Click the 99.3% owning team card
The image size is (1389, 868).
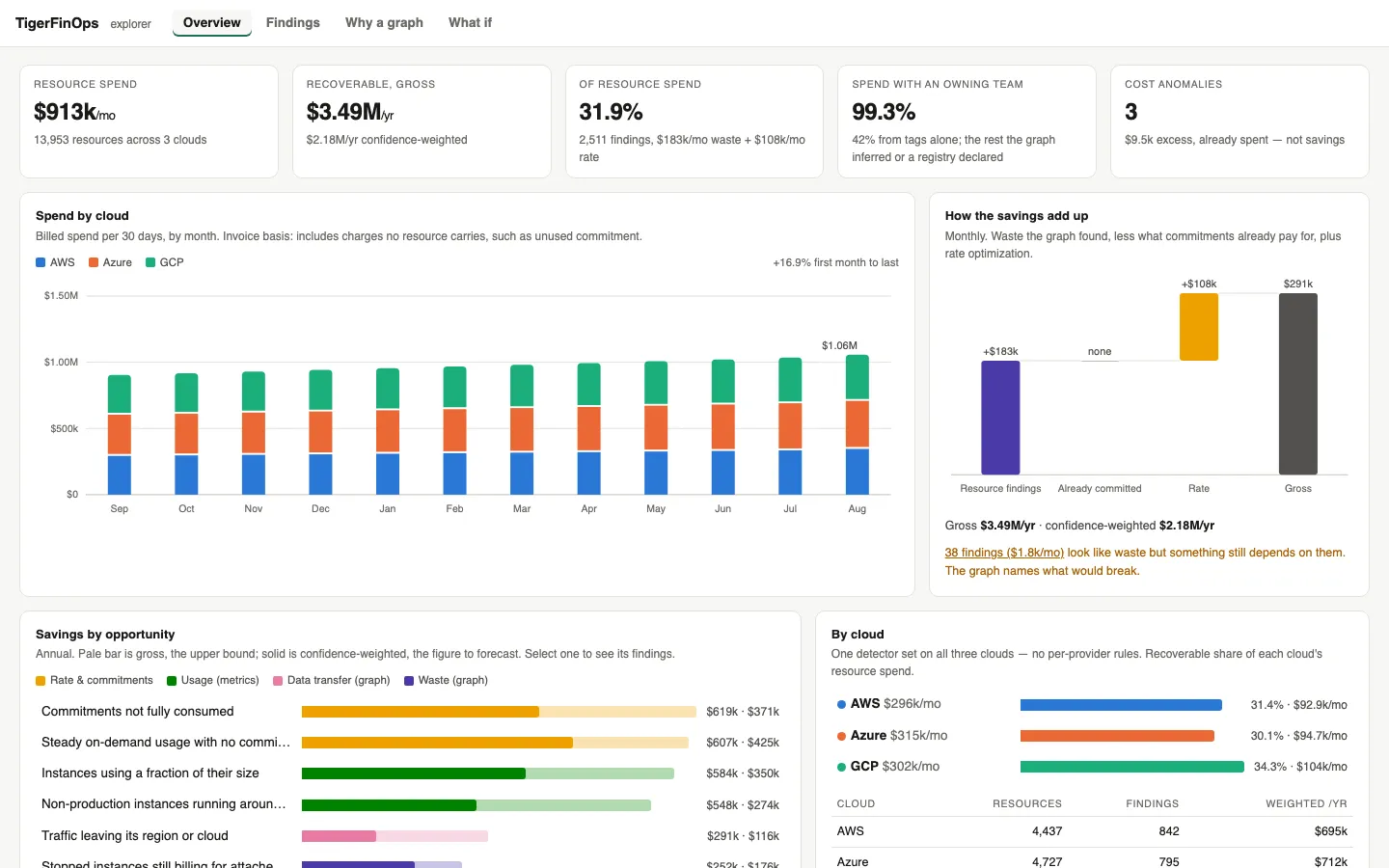click(967, 122)
